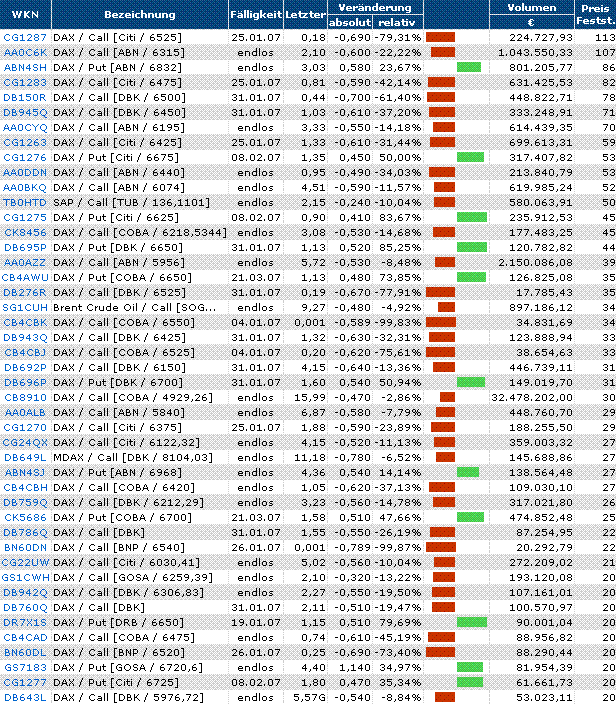Open WKN link CG1287
This screenshot has width=616, height=704.
(x=25, y=37)
